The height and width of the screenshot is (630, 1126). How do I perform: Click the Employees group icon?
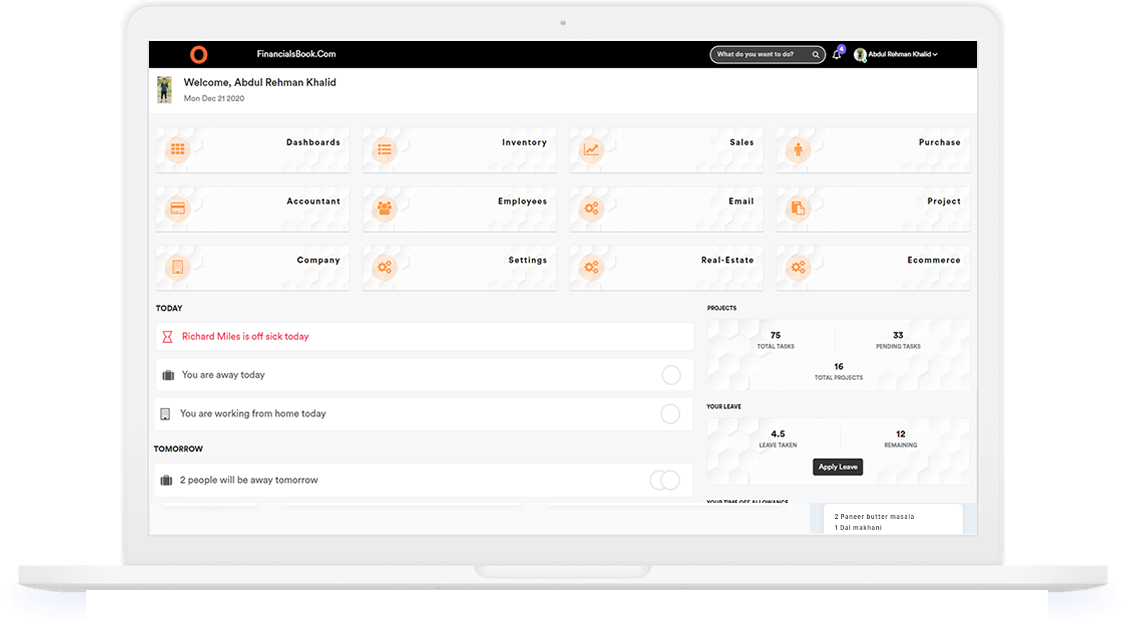point(384,208)
